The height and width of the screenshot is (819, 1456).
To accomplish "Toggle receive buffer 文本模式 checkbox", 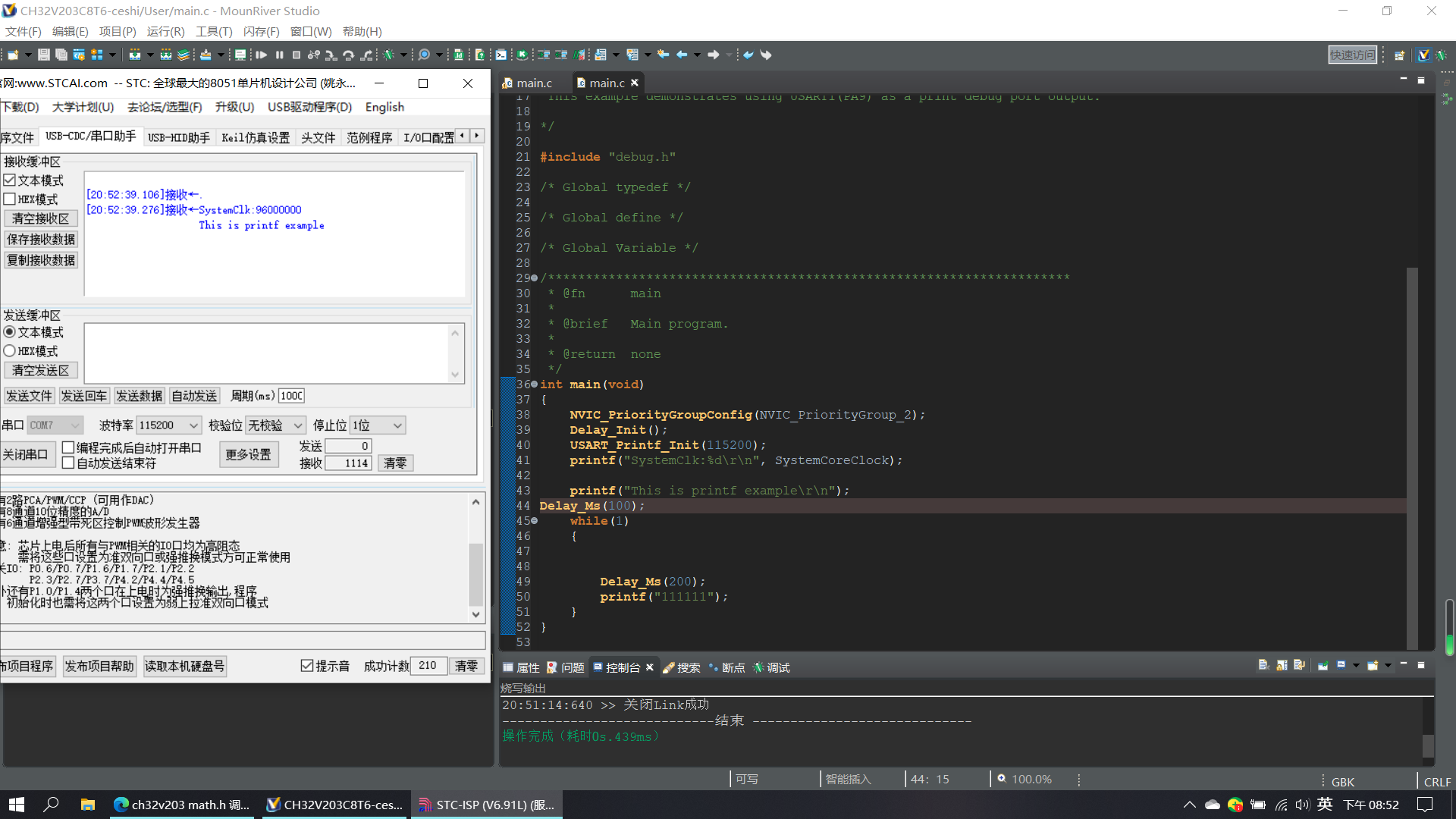I will (10, 180).
